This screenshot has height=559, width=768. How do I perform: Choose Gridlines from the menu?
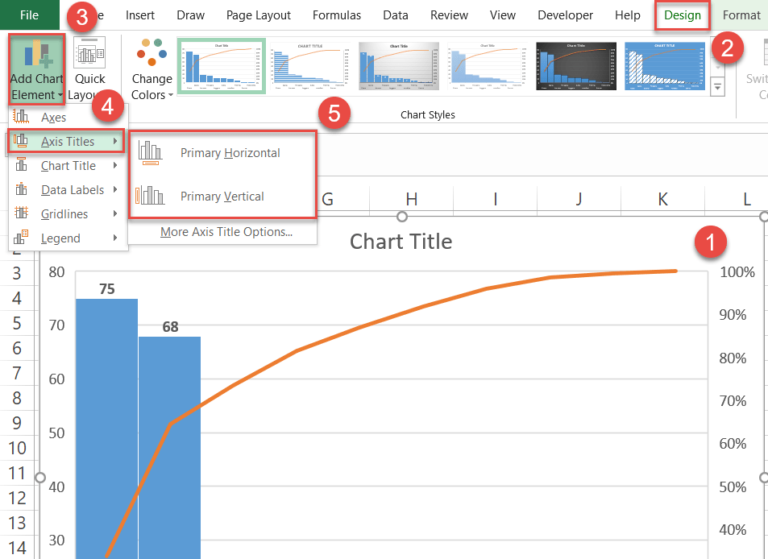(68, 214)
